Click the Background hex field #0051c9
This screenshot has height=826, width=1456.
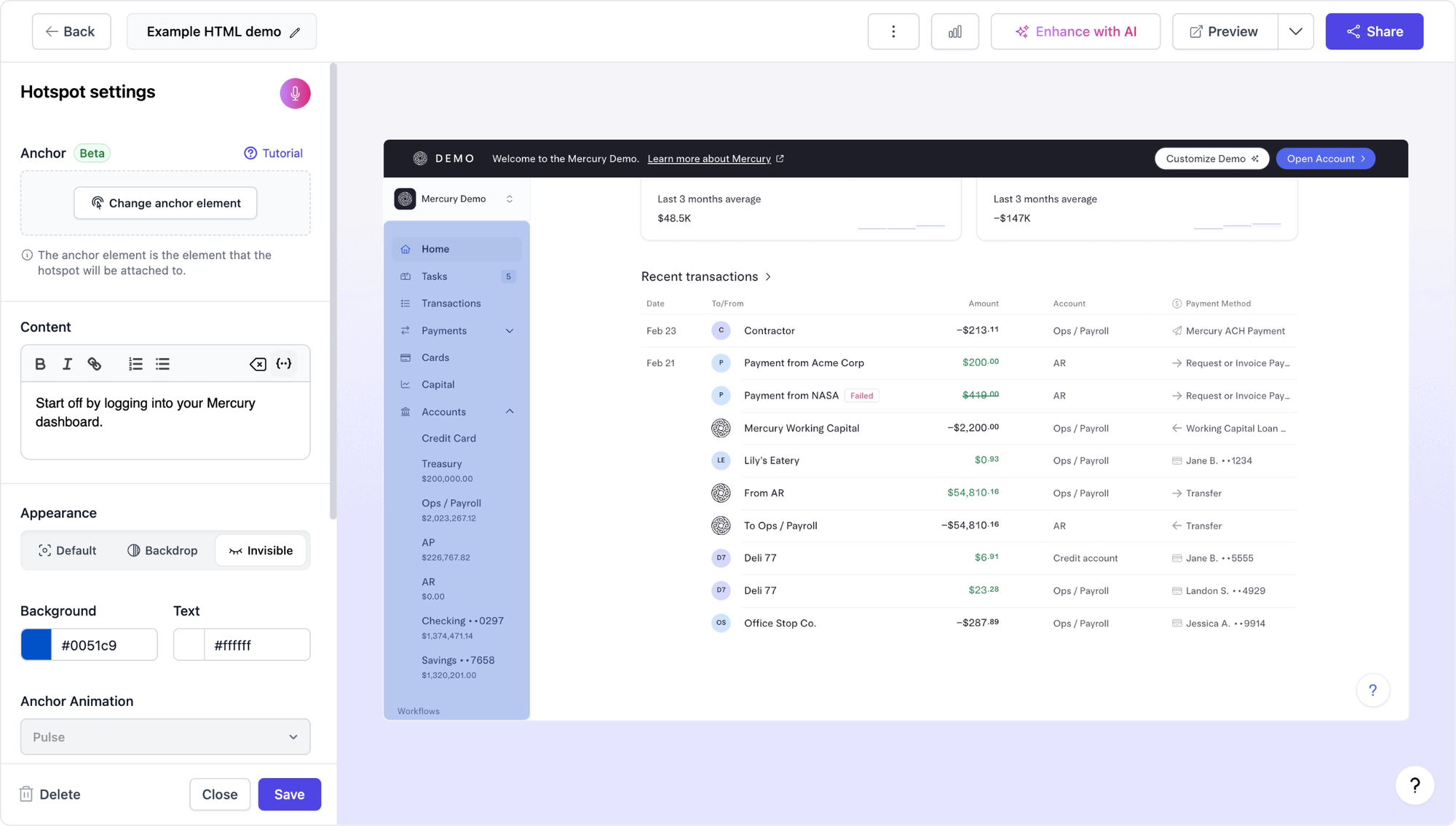(x=104, y=645)
